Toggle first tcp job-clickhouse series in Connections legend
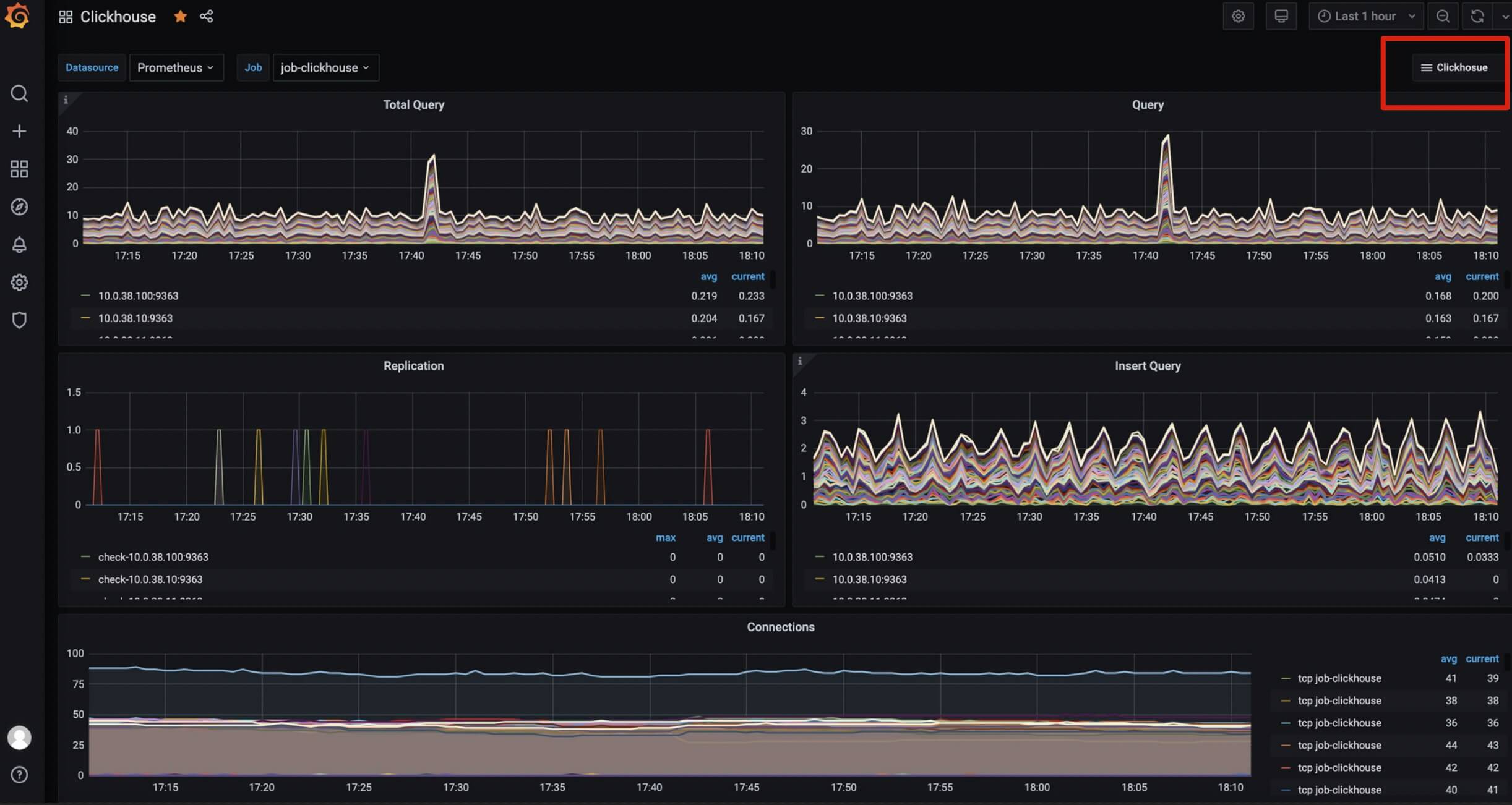Image resolution: width=1512 pixels, height=805 pixels. click(1339, 678)
